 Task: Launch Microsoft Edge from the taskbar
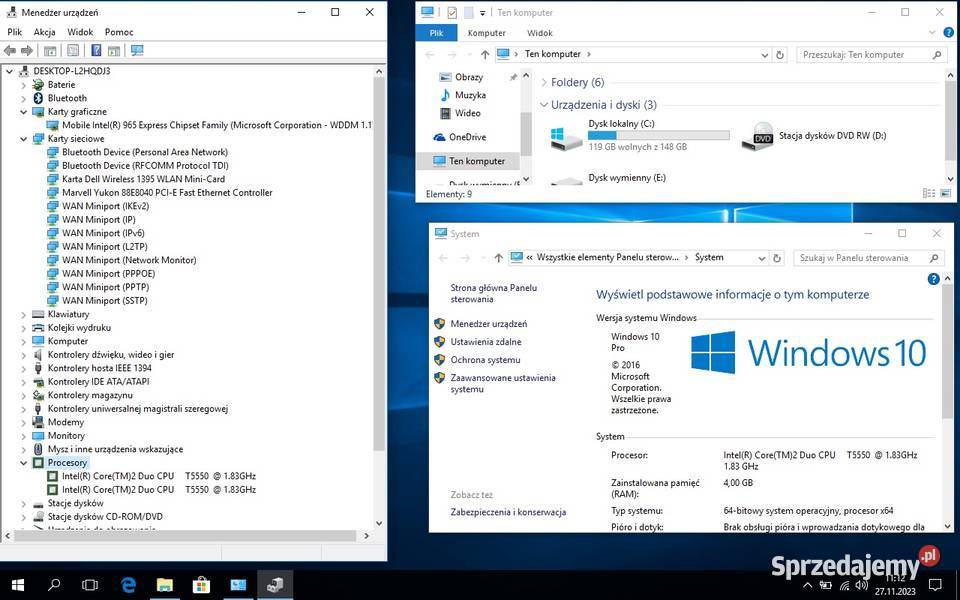pos(128,585)
